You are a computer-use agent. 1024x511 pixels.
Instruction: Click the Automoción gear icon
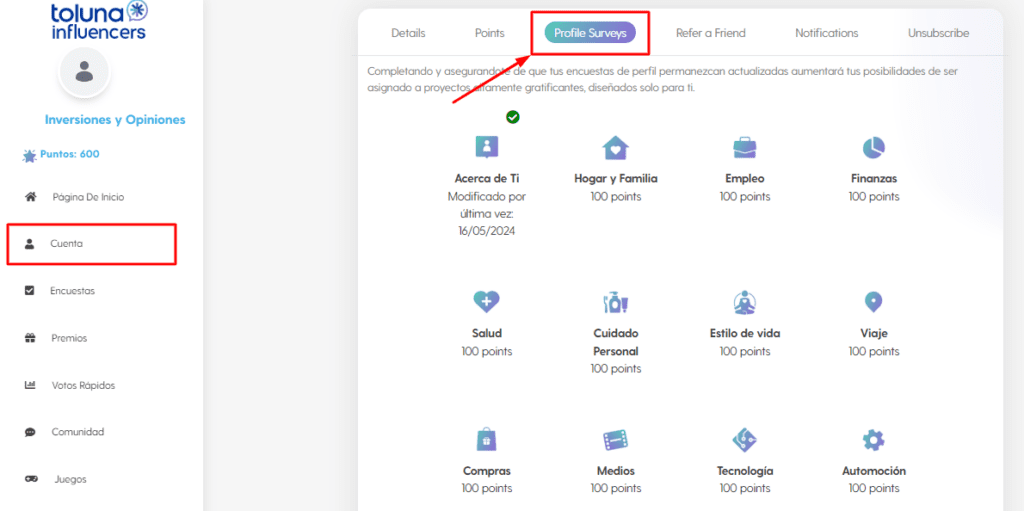(x=873, y=440)
